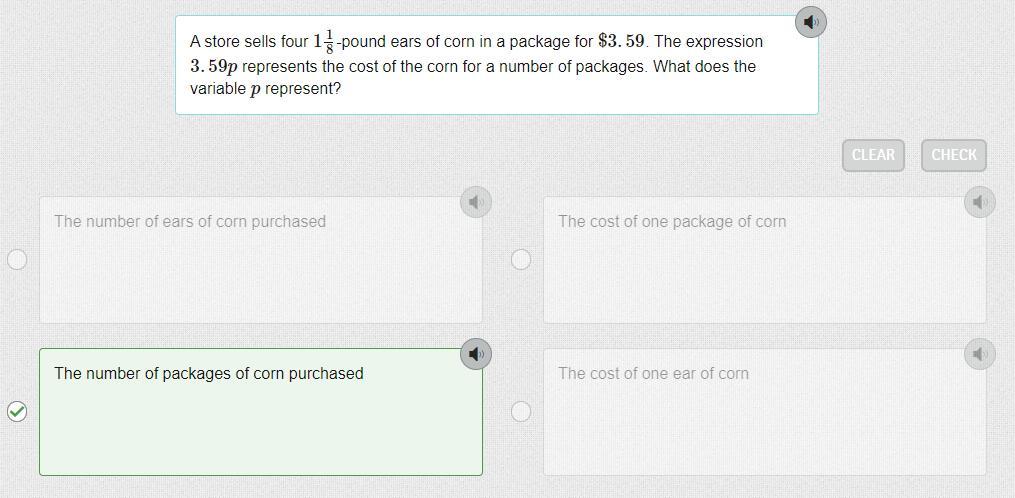Select radio for cost of one package

[521, 259]
